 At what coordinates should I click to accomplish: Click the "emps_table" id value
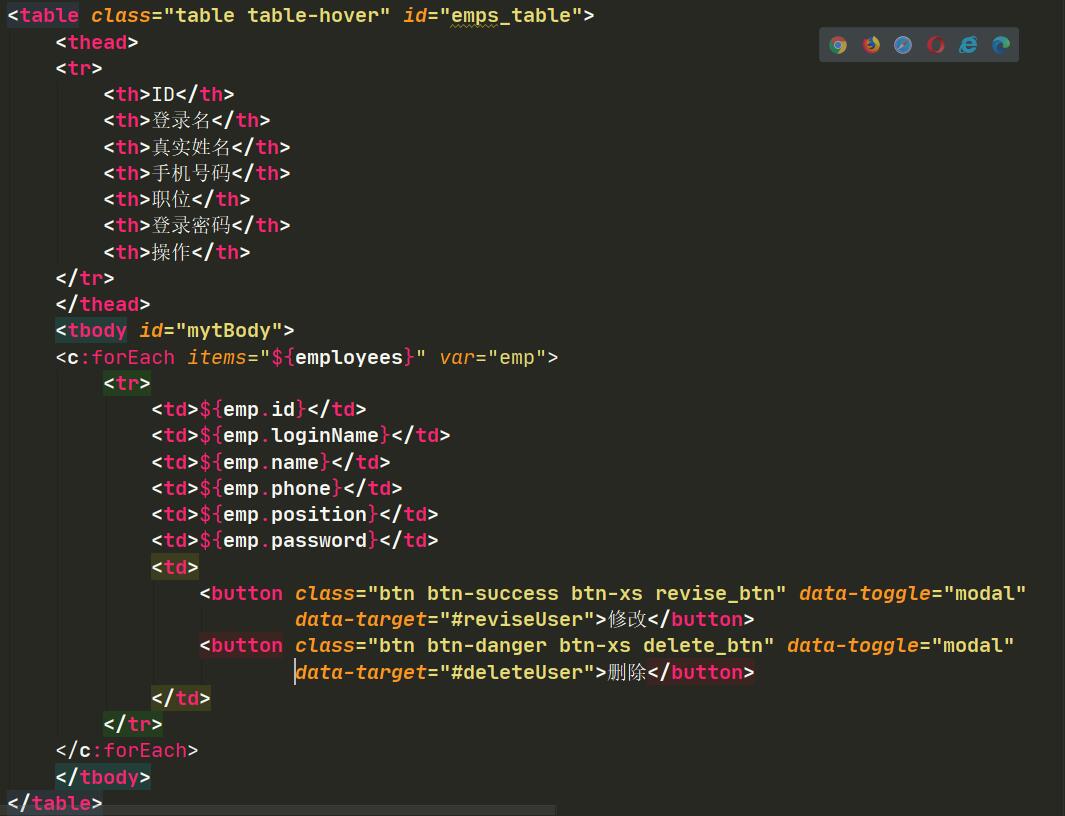511,16
